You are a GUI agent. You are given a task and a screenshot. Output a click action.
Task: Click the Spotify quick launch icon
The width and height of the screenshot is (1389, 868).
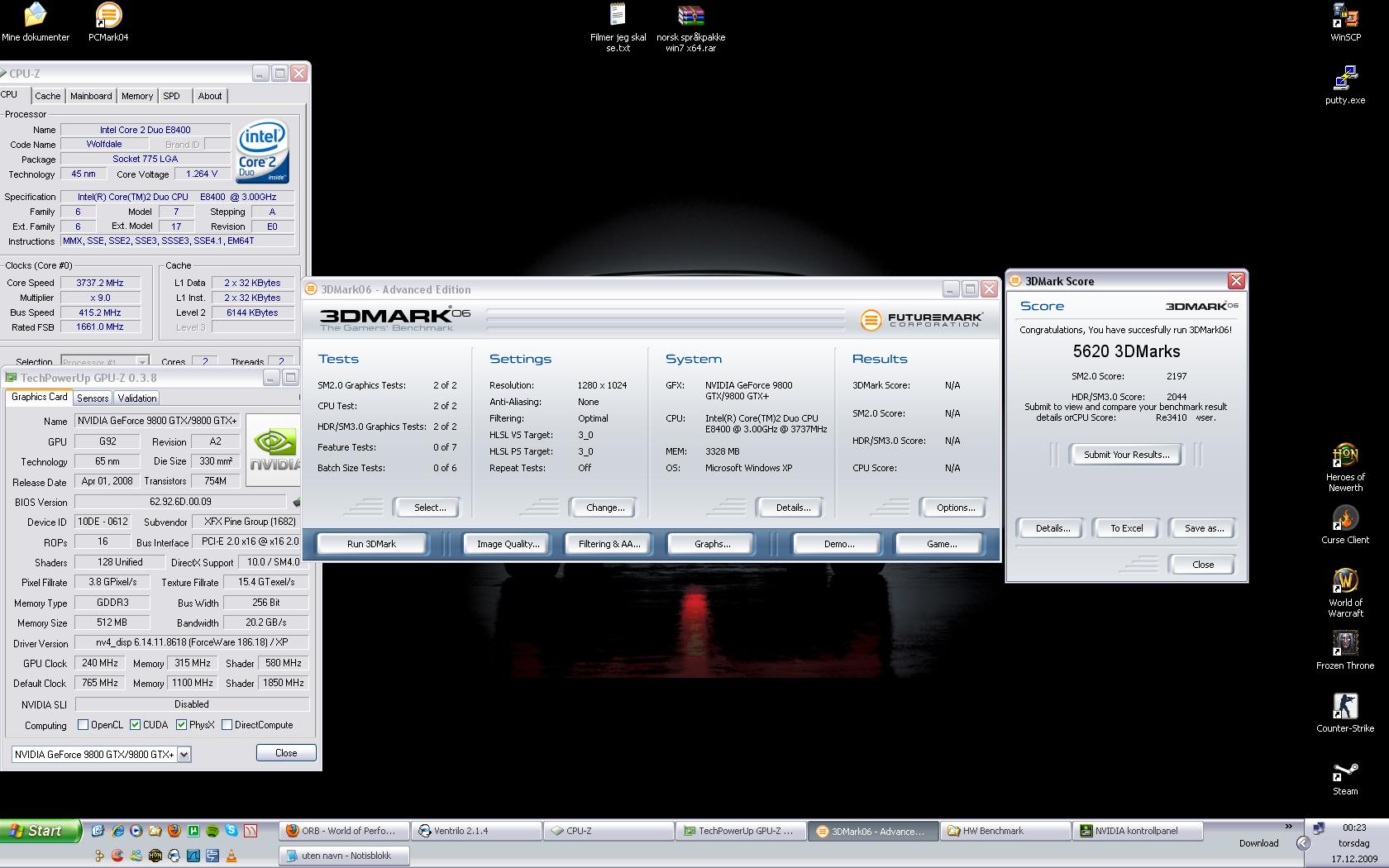pos(212,831)
